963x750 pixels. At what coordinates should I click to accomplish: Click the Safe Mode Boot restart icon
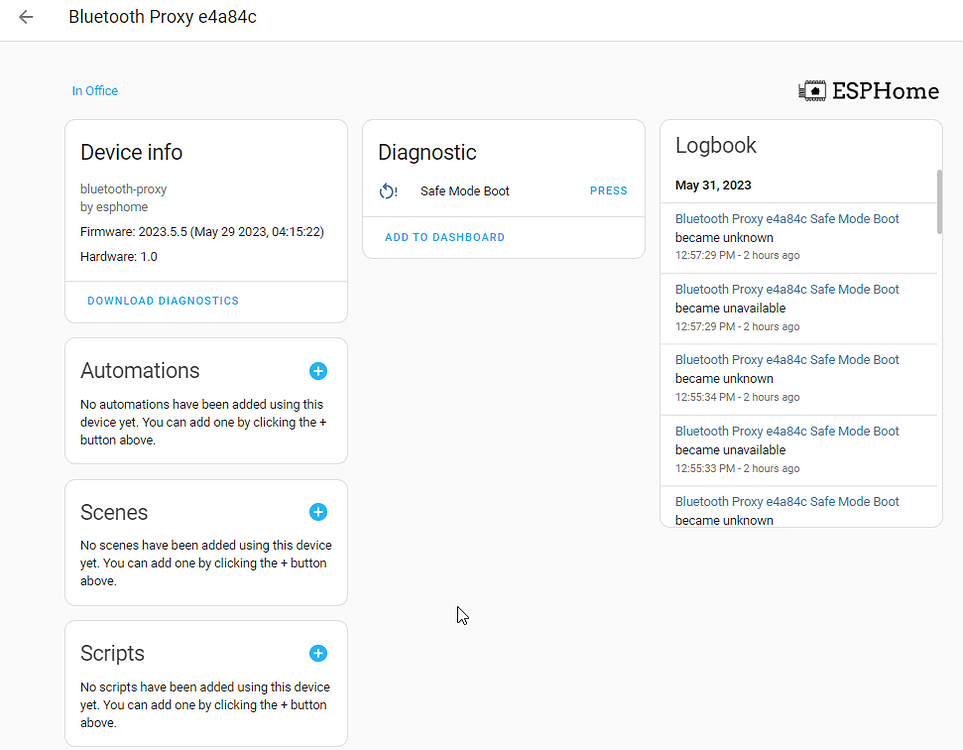(388, 190)
